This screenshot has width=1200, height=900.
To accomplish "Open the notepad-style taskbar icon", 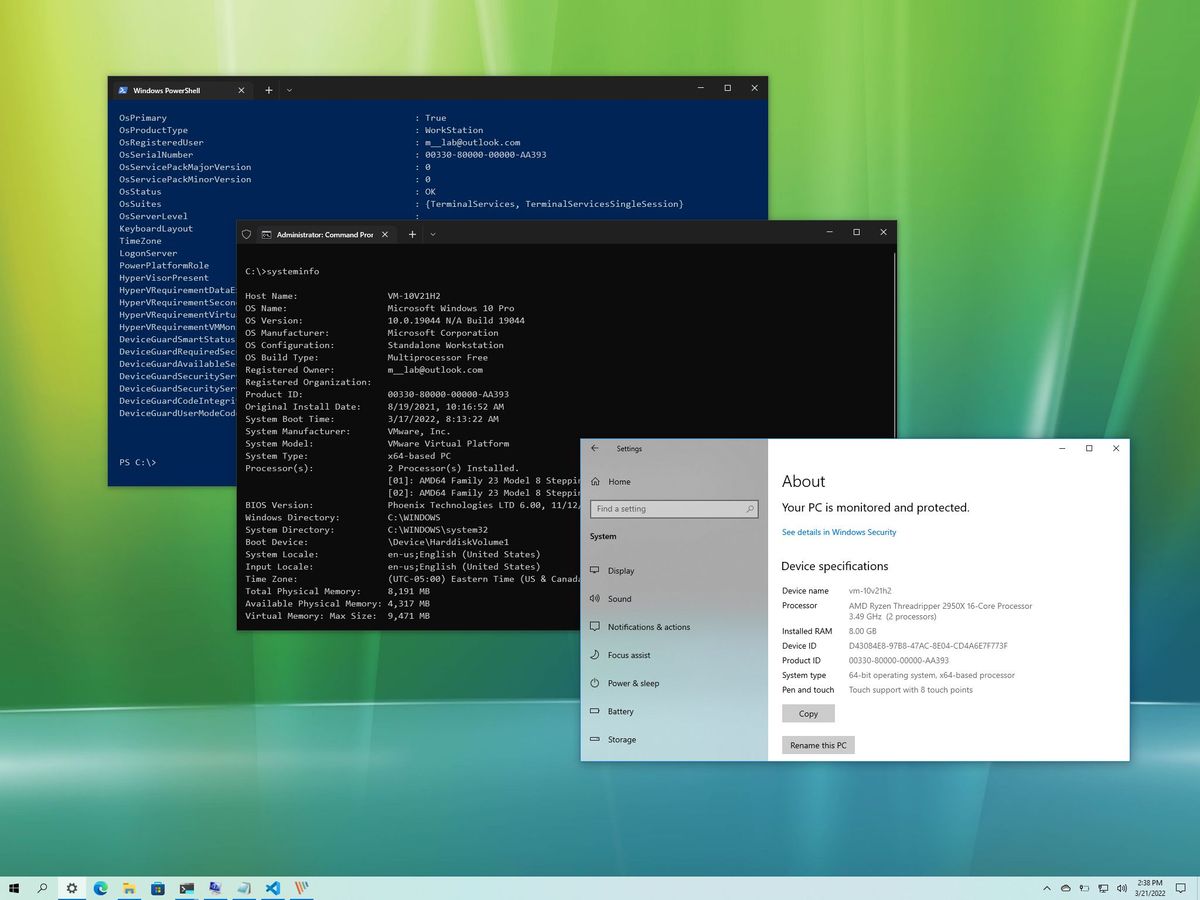I will pyautogui.click(x=244, y=888).
